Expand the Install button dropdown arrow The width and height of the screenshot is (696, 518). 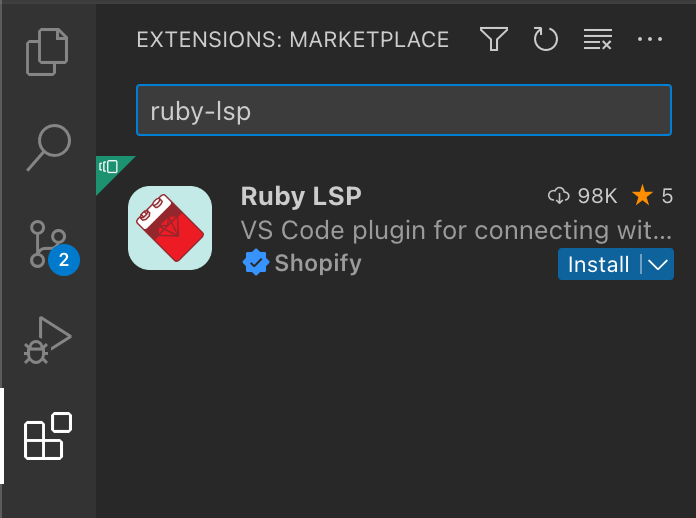pyautogui.click(x=657, y=265)
